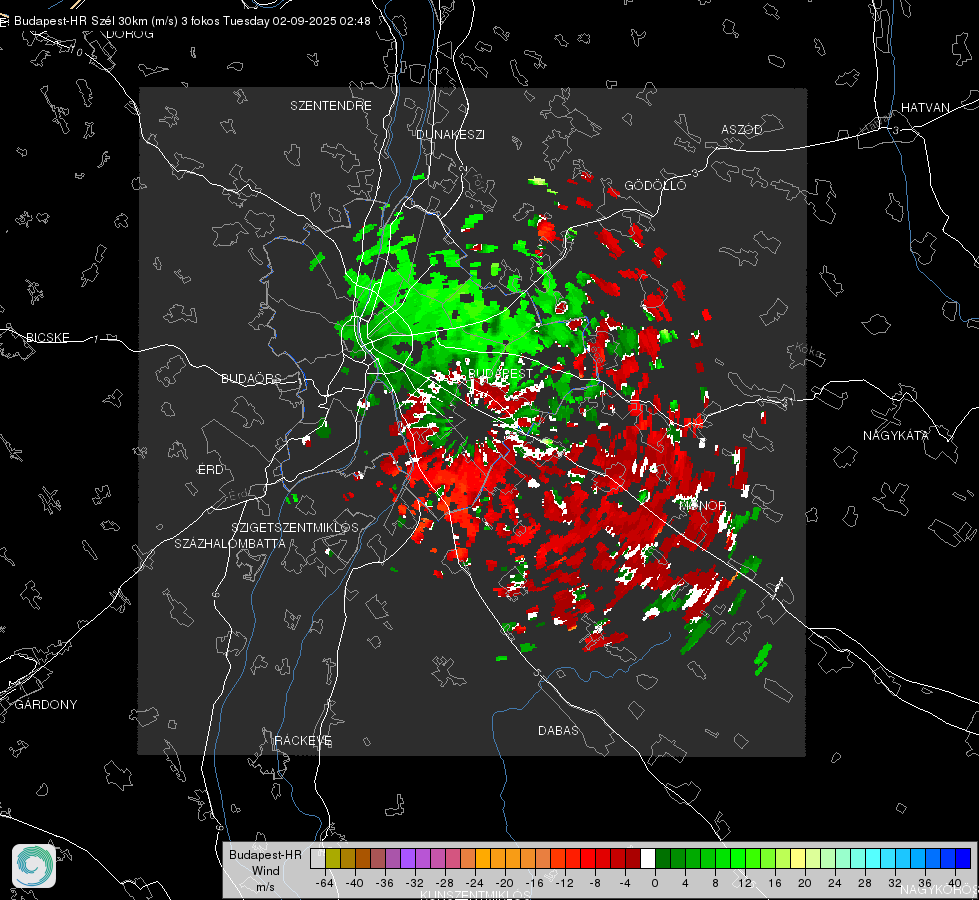This screenshot has width=979, height=900.
Task: Click the SZENTENDRE city label
Action: [331, 106]
